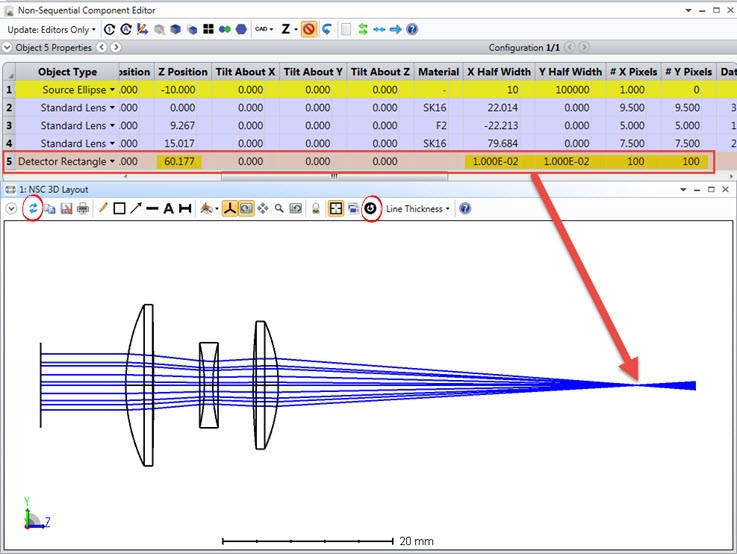Open Help in Non-Sequential Component Editor toolbar
Image resolution: width=737 pixels, height=554 pixels.
[x=412, y=30]
